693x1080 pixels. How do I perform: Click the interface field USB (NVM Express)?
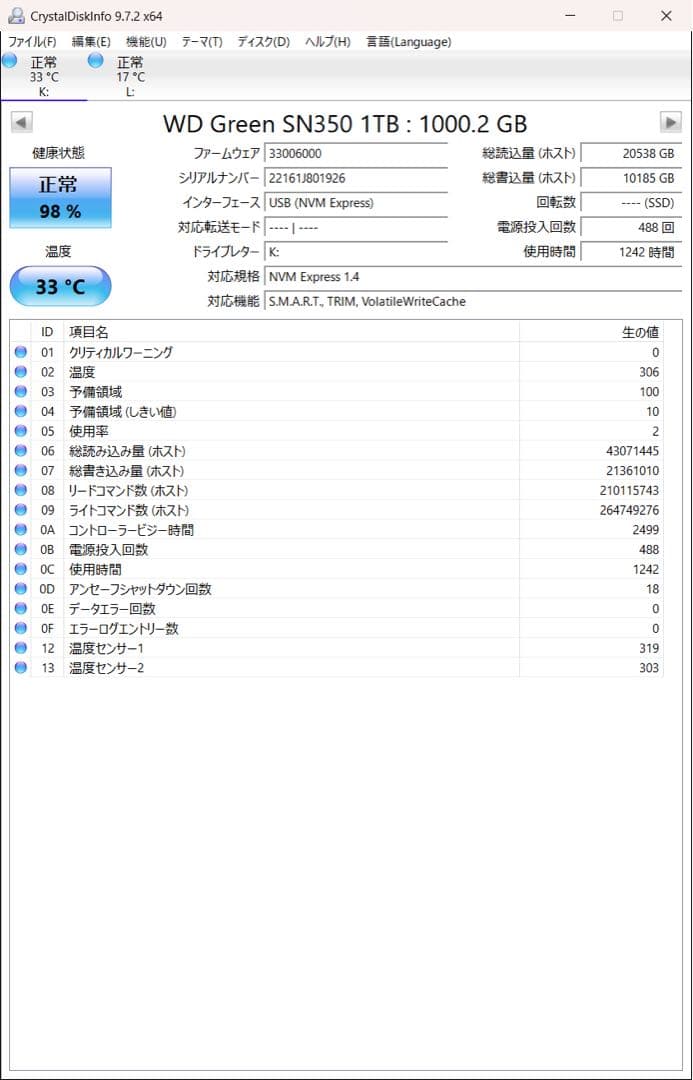pyautogui.click(x=356, y=202)
